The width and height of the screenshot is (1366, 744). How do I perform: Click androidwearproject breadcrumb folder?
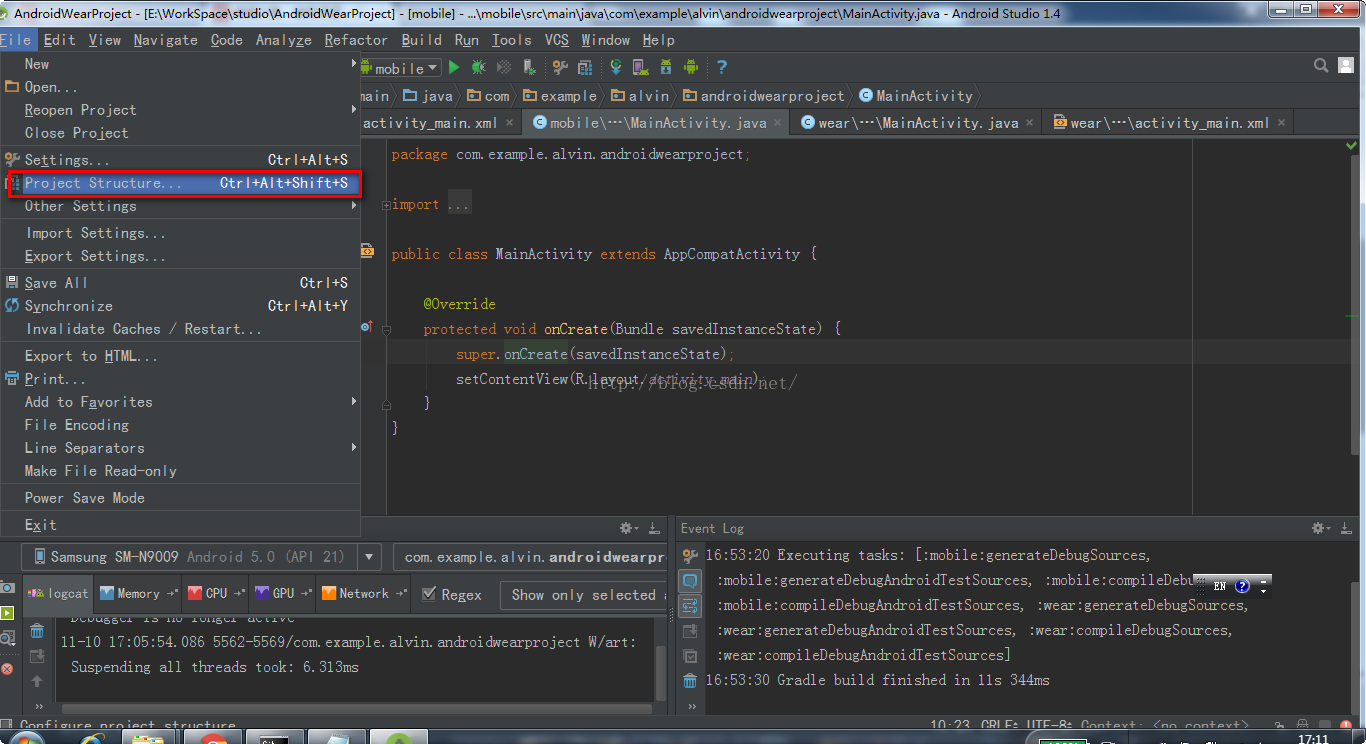click(764, 96)
